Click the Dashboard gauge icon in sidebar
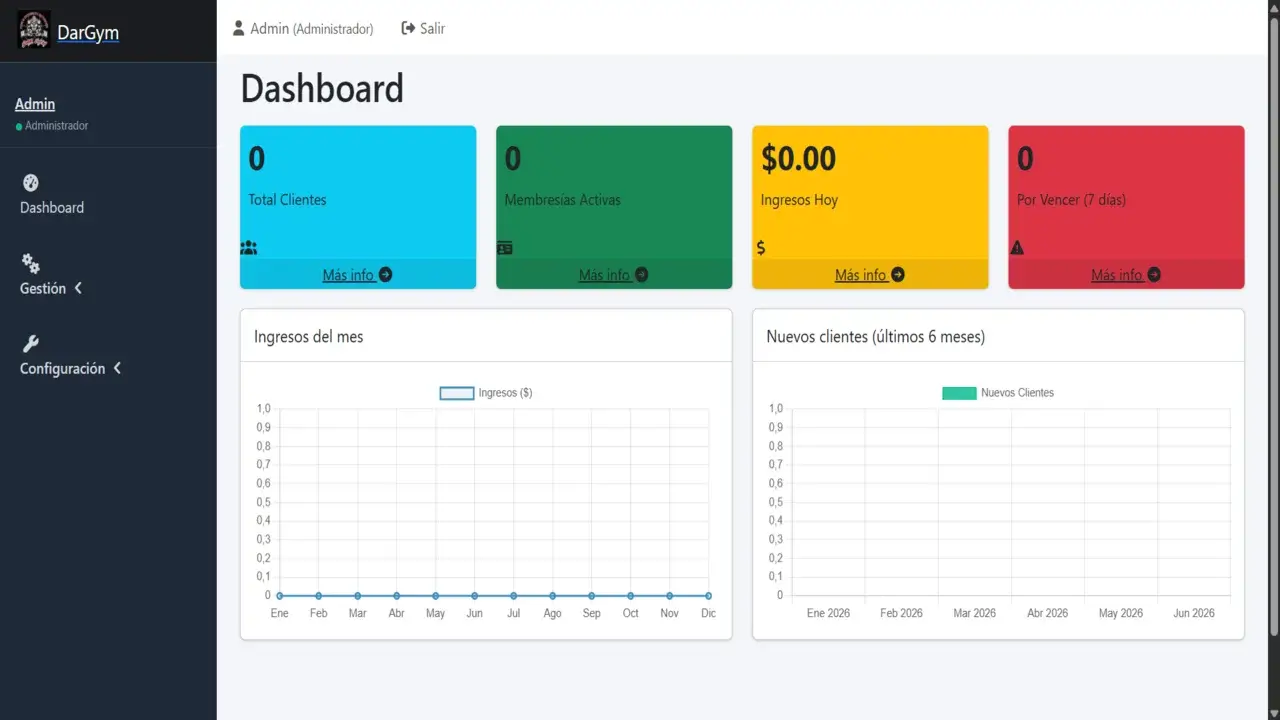Viewport: 1280px width, 720px height. click(31, 183)
